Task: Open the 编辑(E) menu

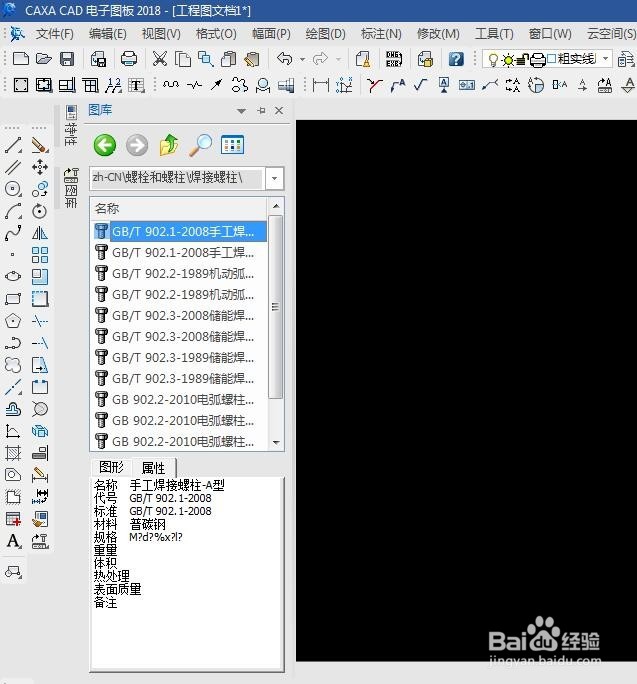Action: [x=108, y=34]
